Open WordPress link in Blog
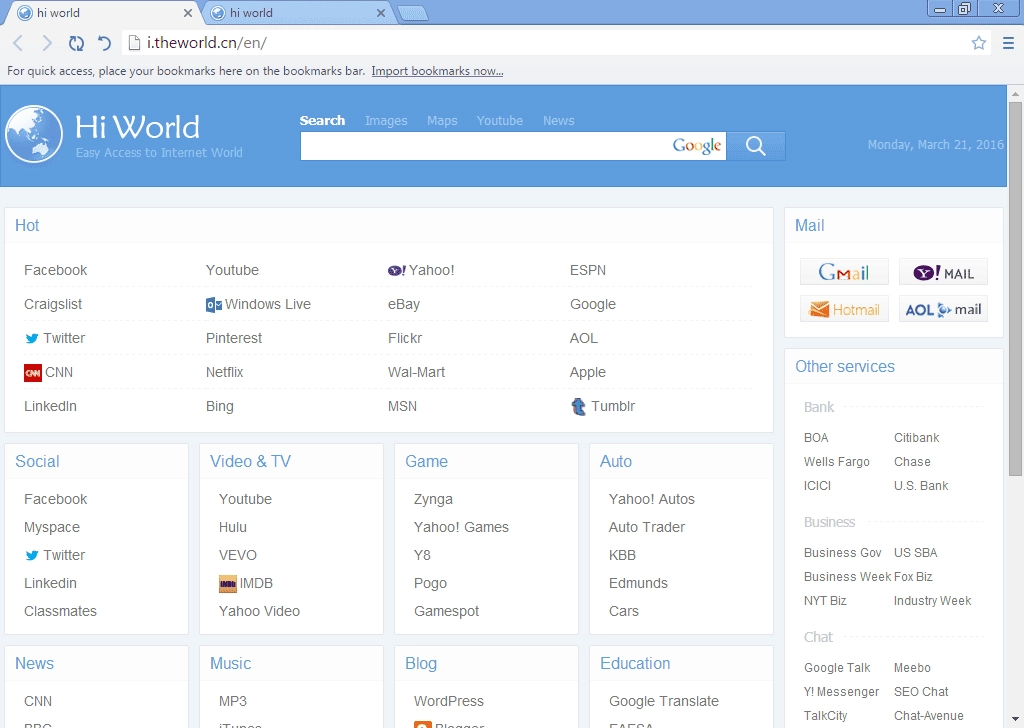 tap(449, 701)
